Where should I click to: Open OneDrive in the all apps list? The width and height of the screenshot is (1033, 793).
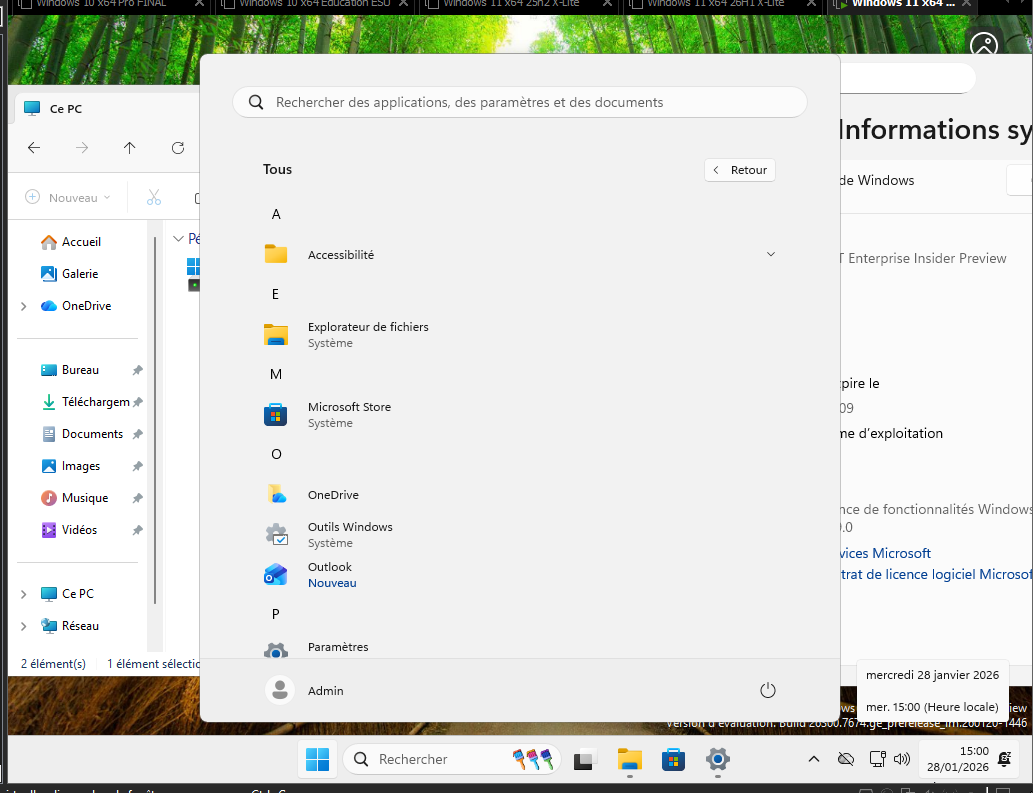click(333, 495)
